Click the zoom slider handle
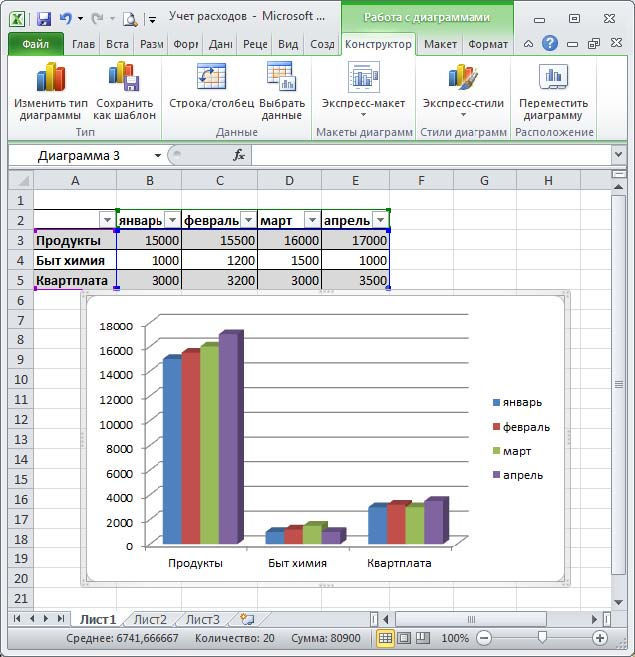Screen dimensions: 635x657 point(542,638)
